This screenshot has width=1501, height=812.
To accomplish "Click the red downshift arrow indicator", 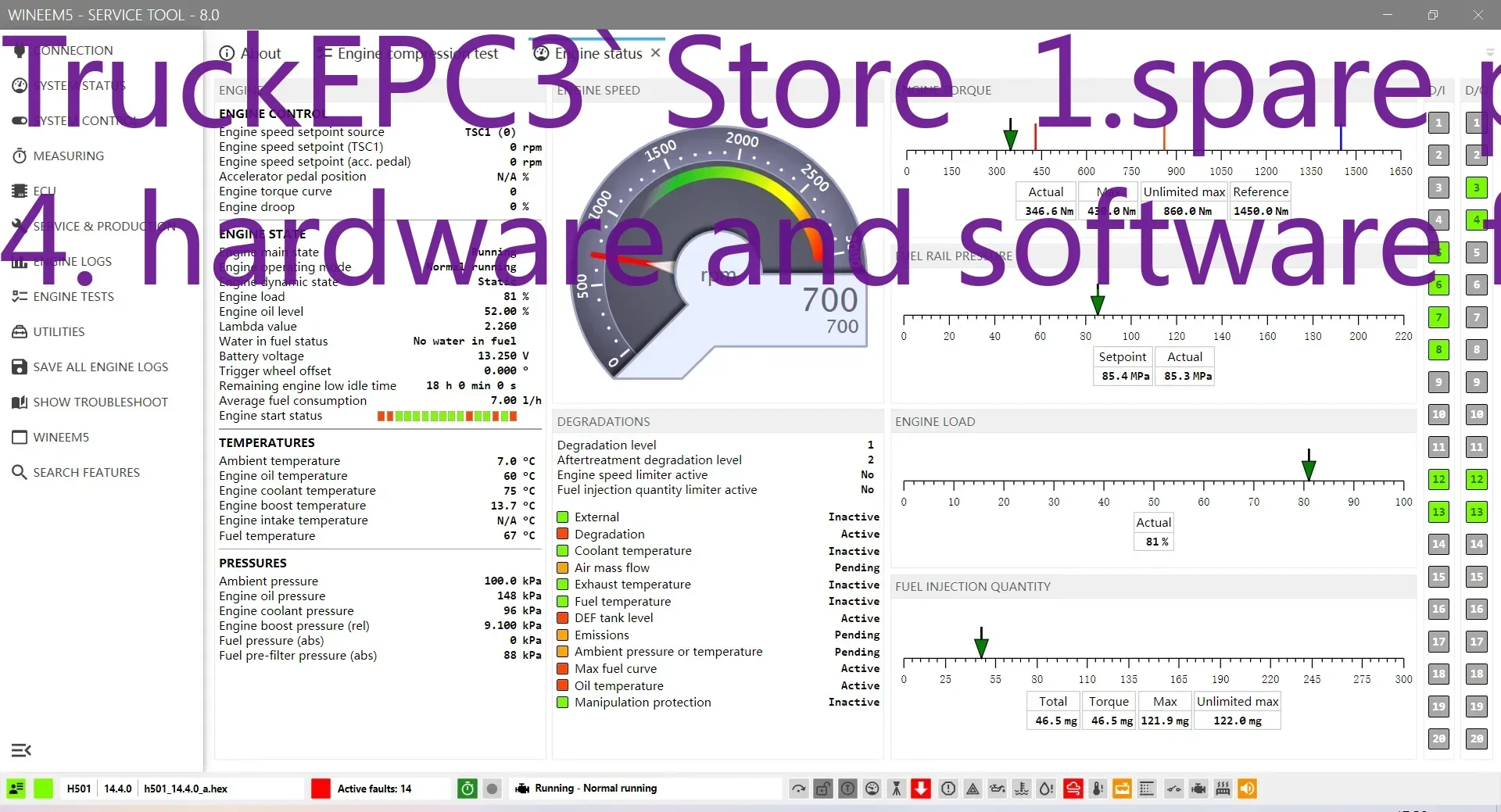I will click(921, 789).
